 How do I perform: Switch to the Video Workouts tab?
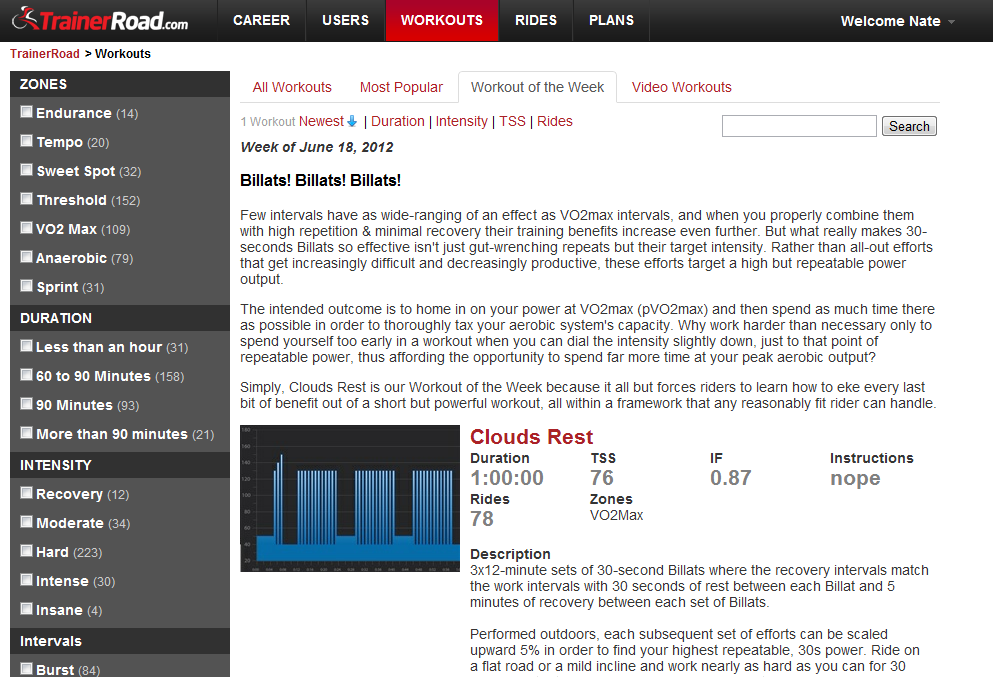pyautogui.click(x=681, y=87)
